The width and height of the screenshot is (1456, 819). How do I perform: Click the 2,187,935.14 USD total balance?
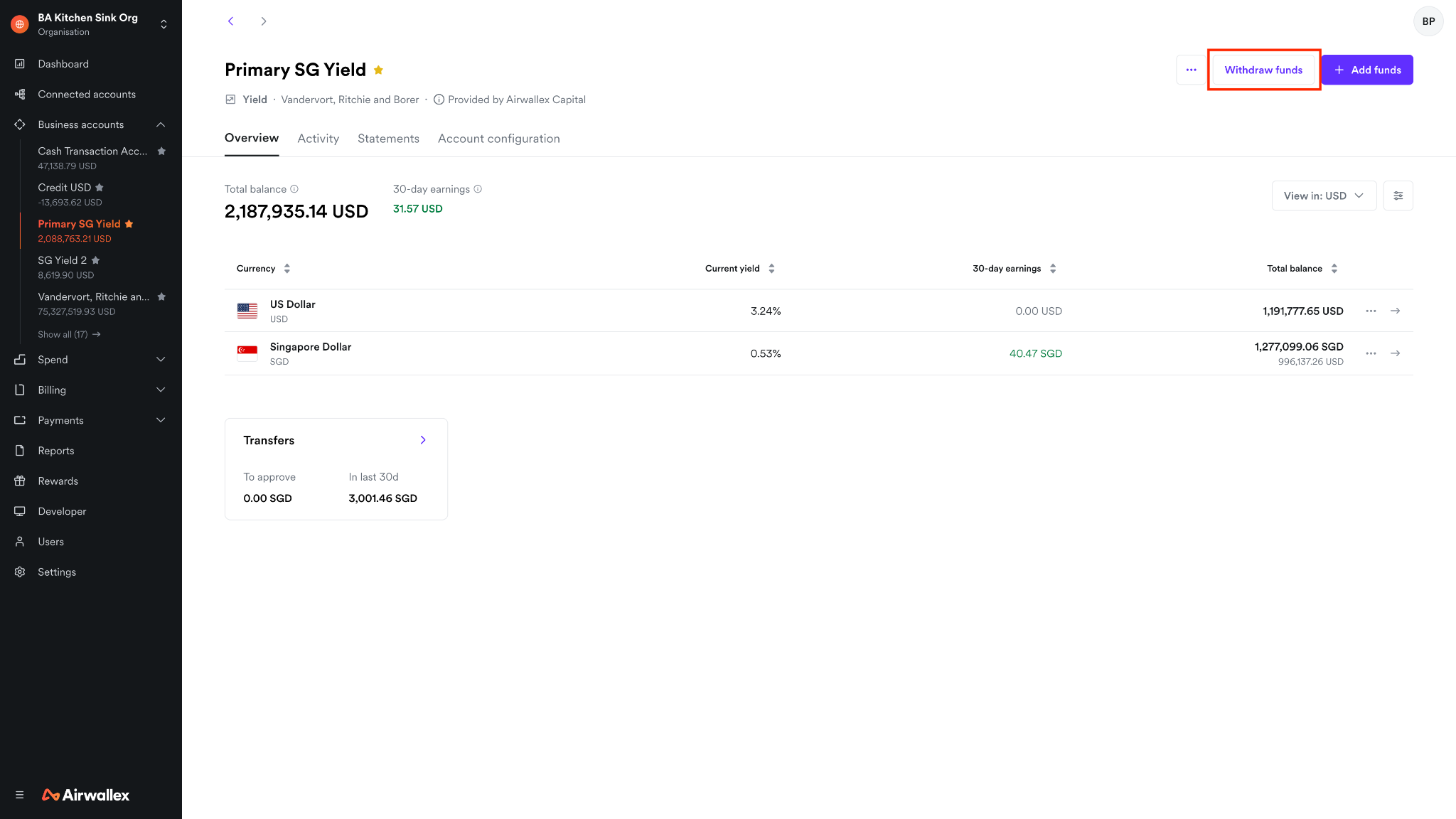point(296,211)
